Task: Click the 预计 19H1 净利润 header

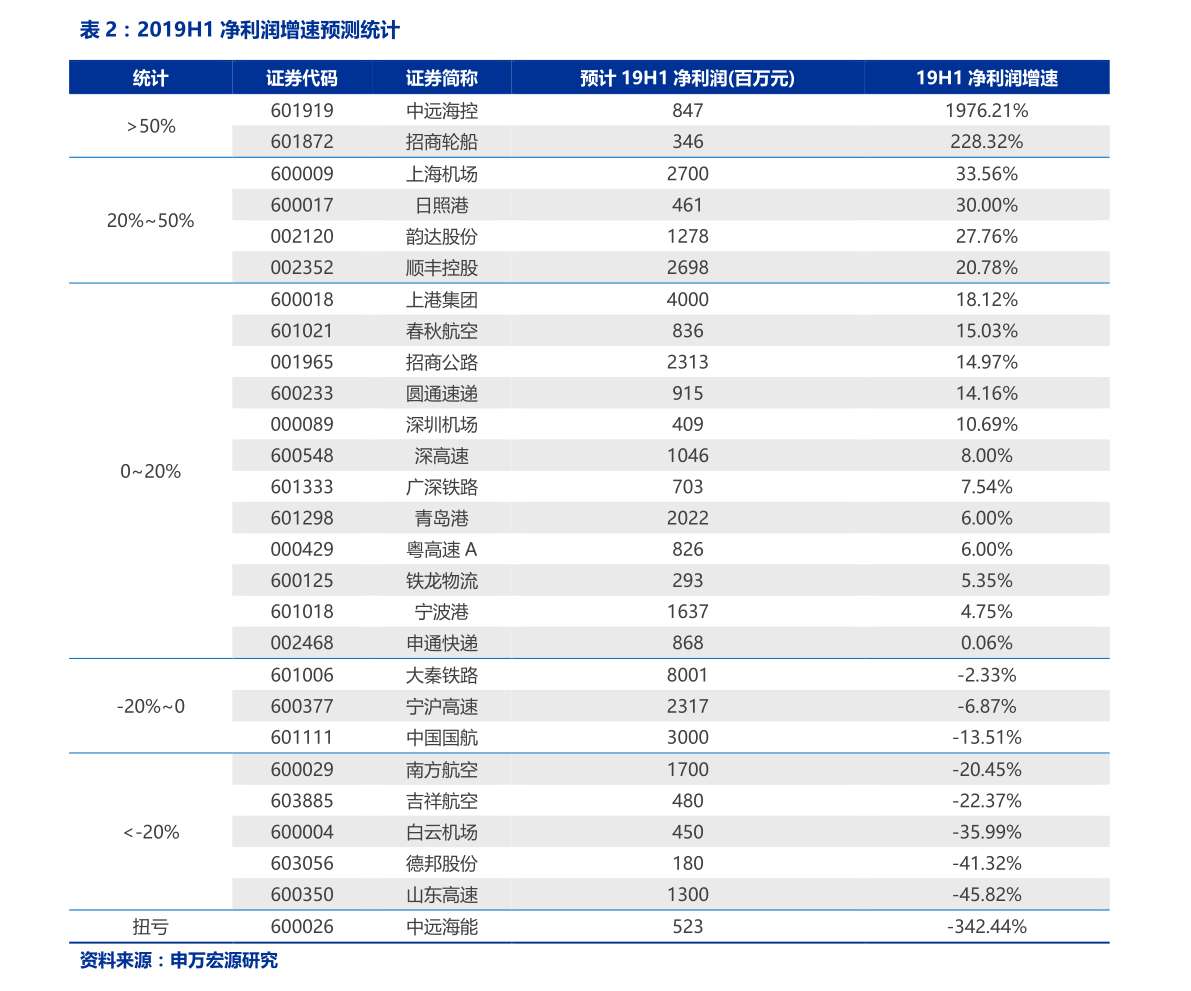Action: point(687,77)
